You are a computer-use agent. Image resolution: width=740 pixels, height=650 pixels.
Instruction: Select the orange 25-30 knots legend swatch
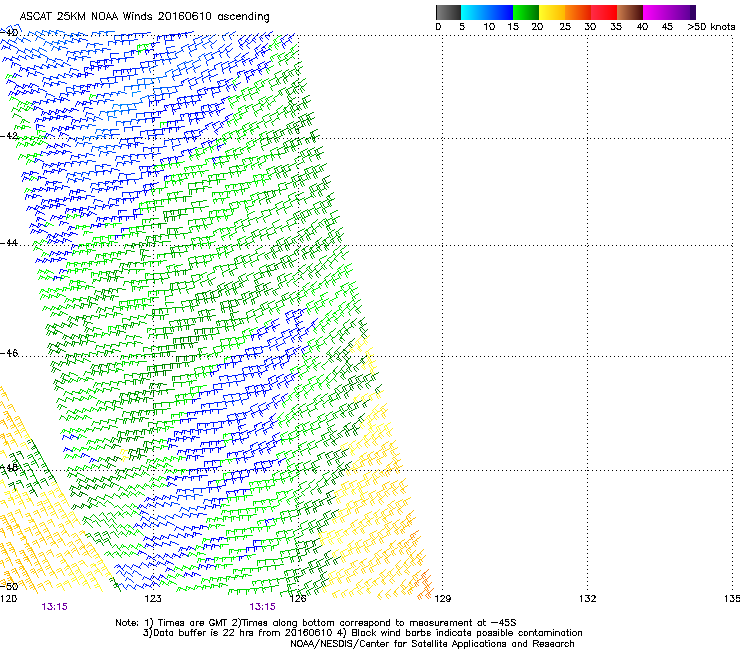578,12
